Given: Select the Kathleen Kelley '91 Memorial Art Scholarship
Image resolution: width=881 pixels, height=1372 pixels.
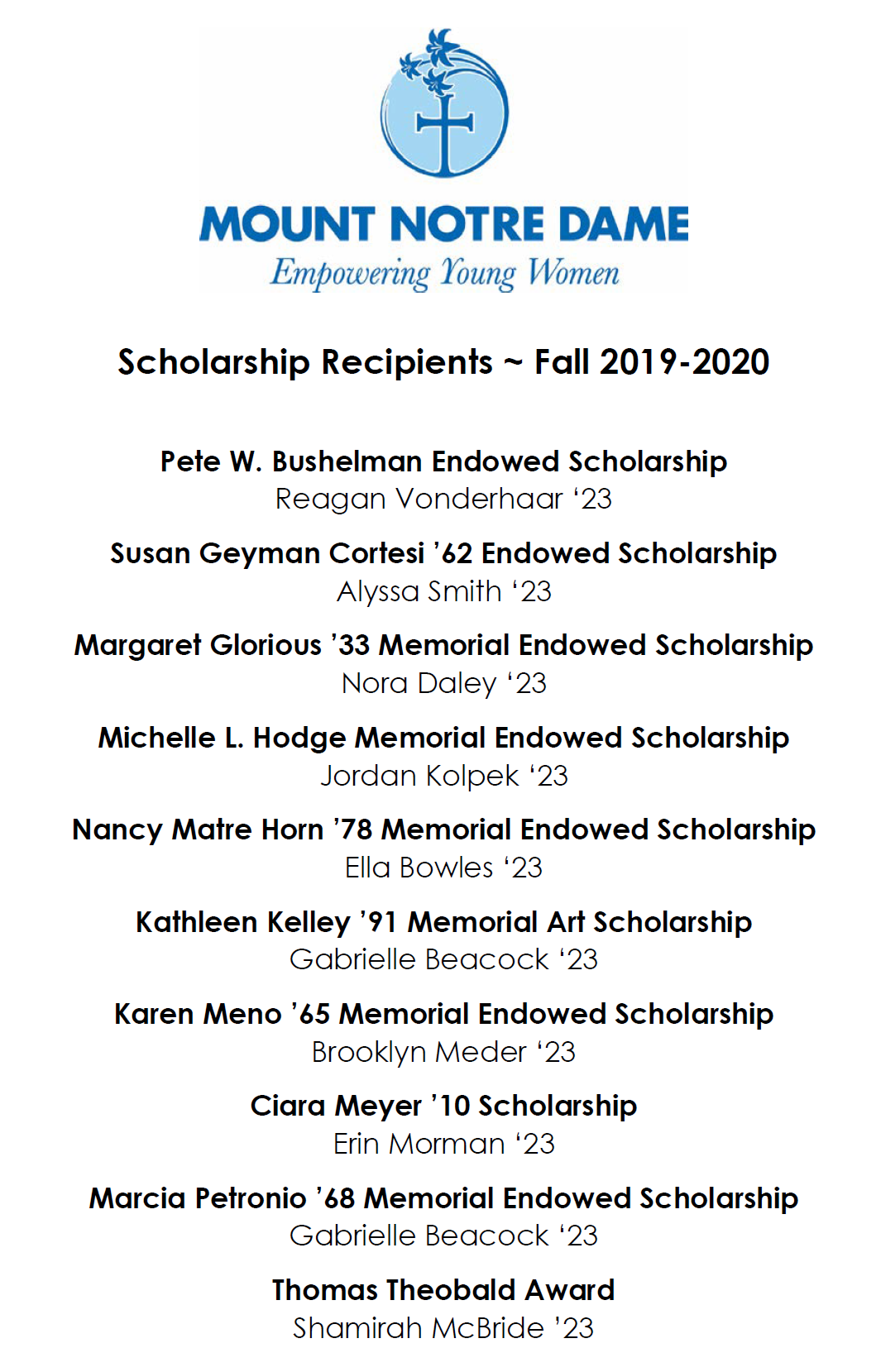Looking at the screenshot, I should tap(443, 922).
